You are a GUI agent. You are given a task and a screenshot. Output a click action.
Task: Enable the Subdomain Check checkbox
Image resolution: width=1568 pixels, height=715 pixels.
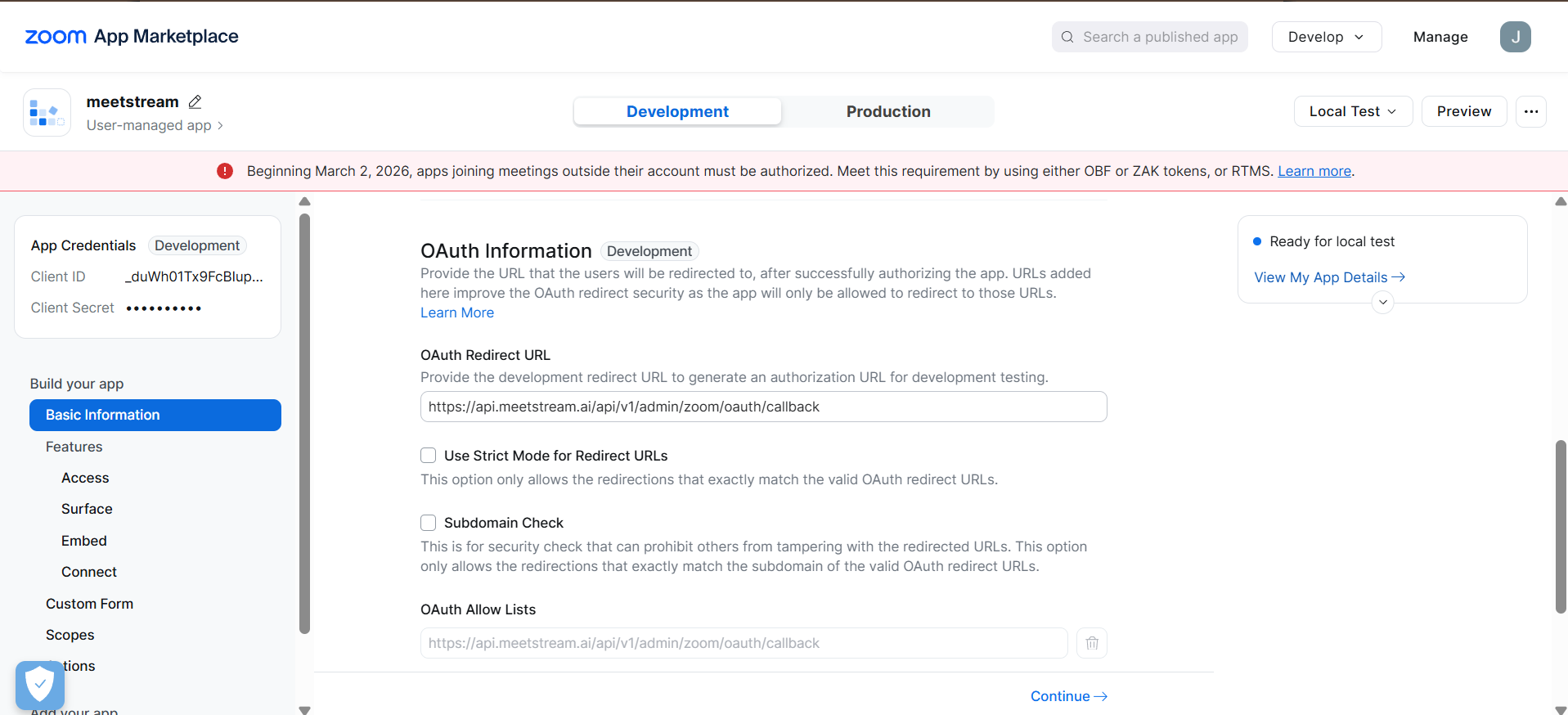pos(429,523)
